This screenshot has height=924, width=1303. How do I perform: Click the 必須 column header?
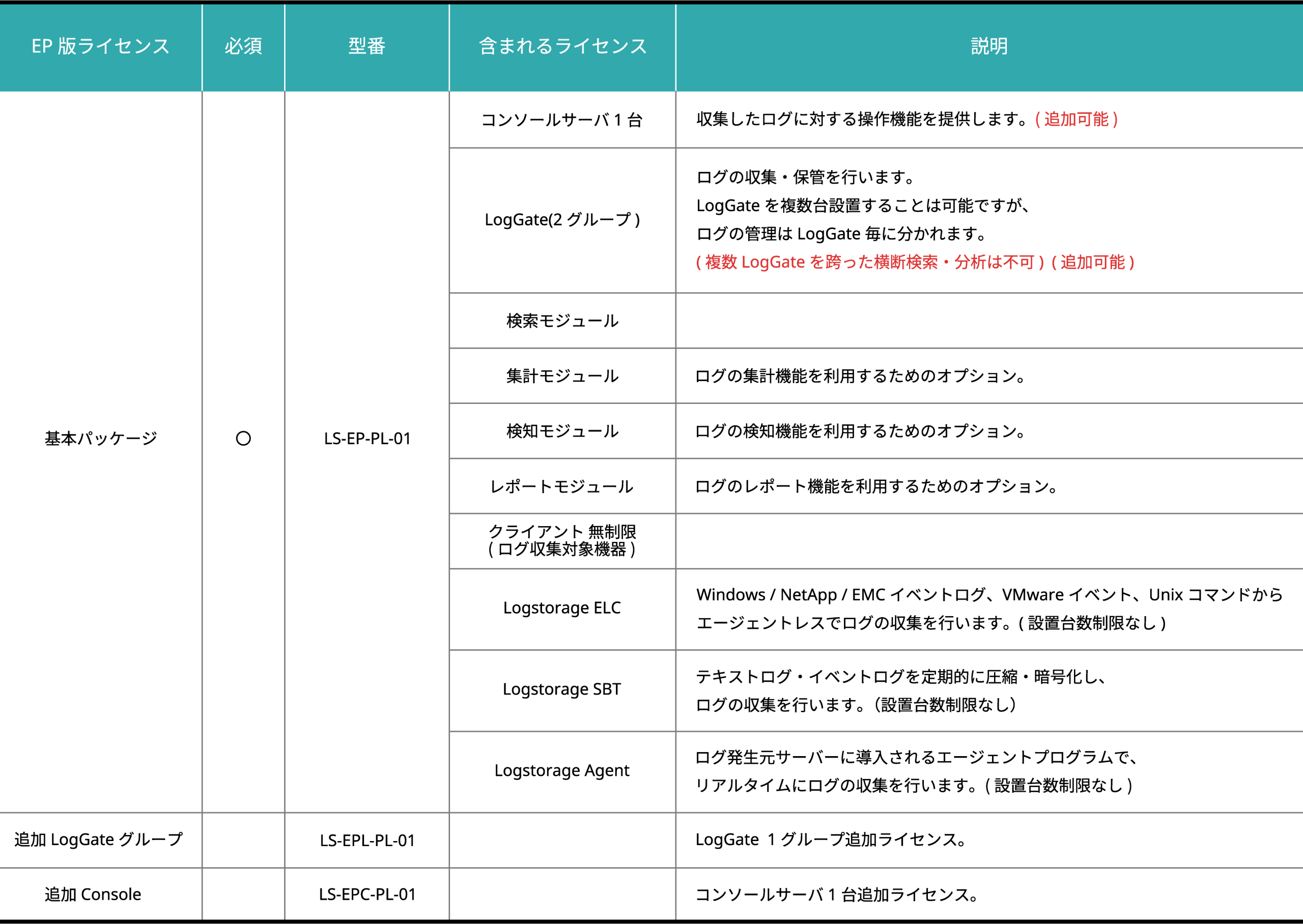point(243,46)
